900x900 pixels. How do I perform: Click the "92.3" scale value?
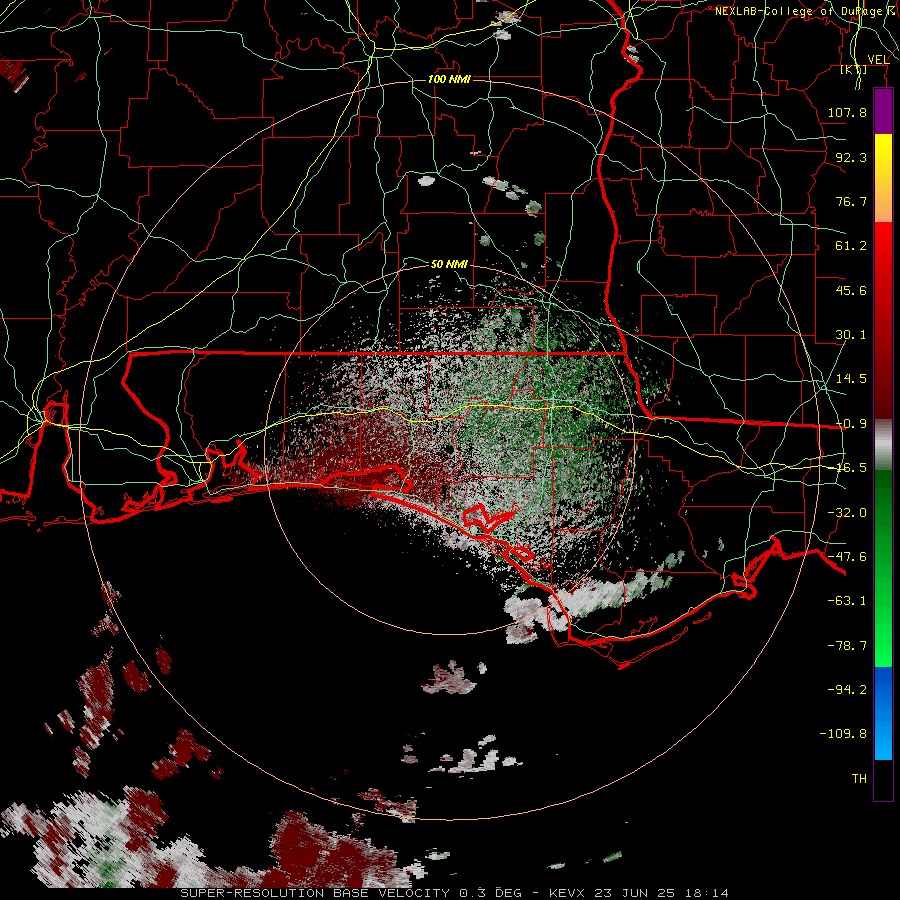click(x=851, y=157)
